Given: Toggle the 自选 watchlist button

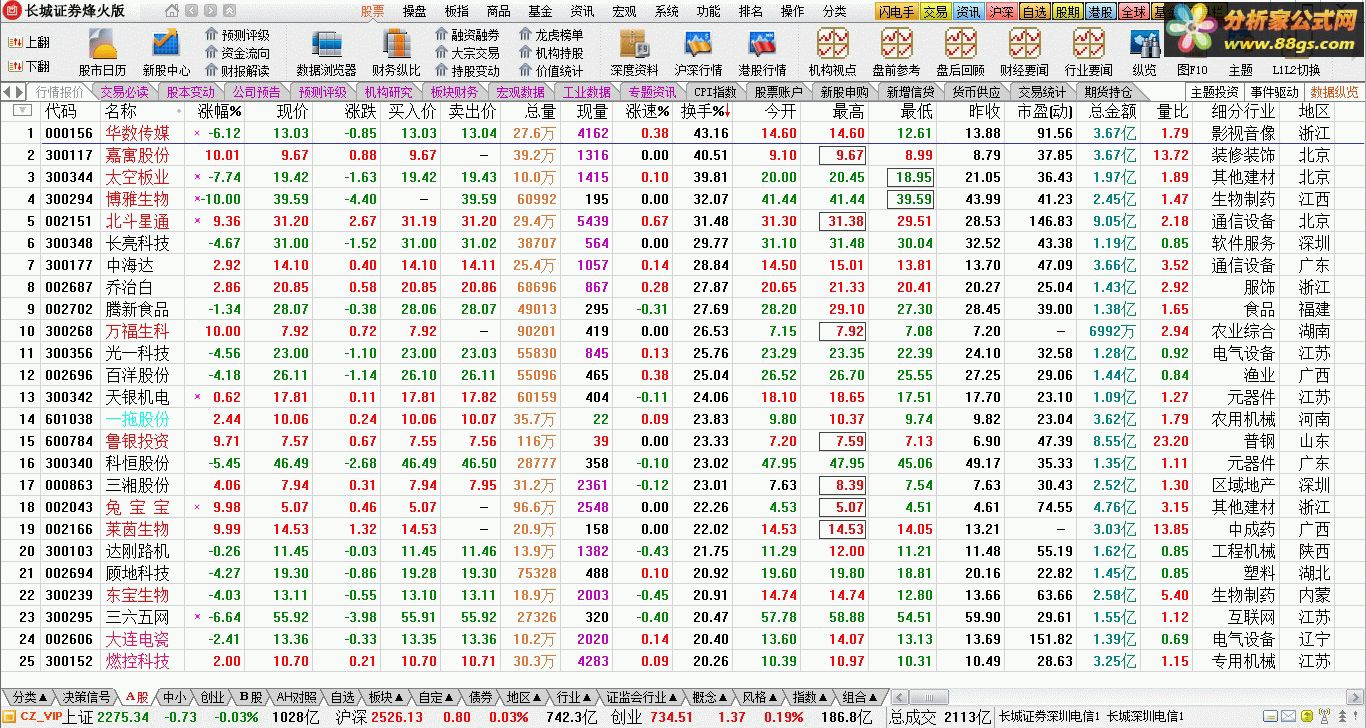Looking at the screenshot, I should click(1034, 12).
